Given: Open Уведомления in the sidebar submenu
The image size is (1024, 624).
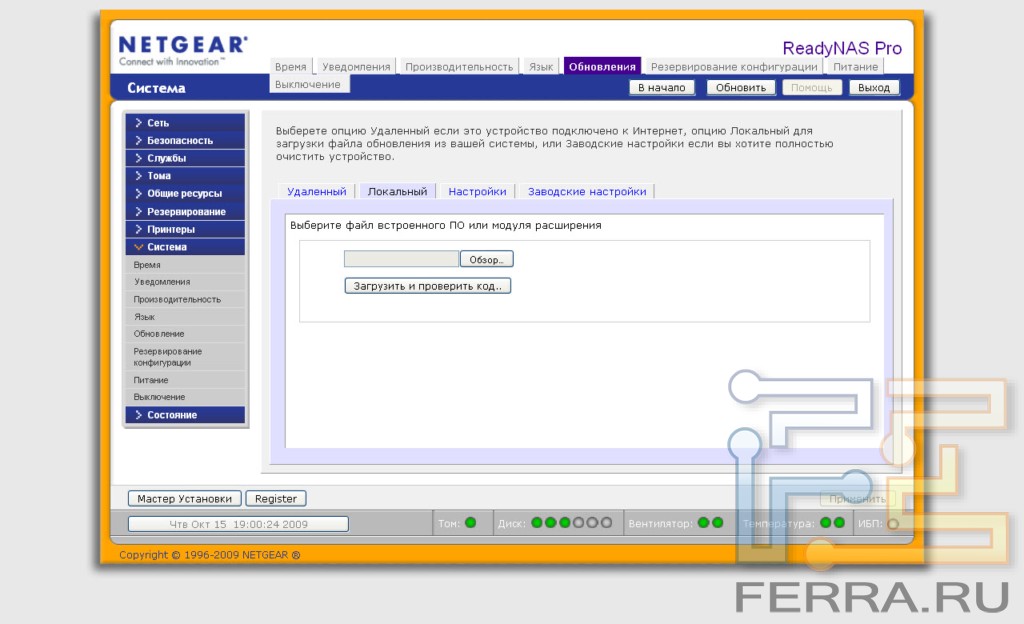Looking at the screenshot, I should pyautogui.click(x=185, y=282).
